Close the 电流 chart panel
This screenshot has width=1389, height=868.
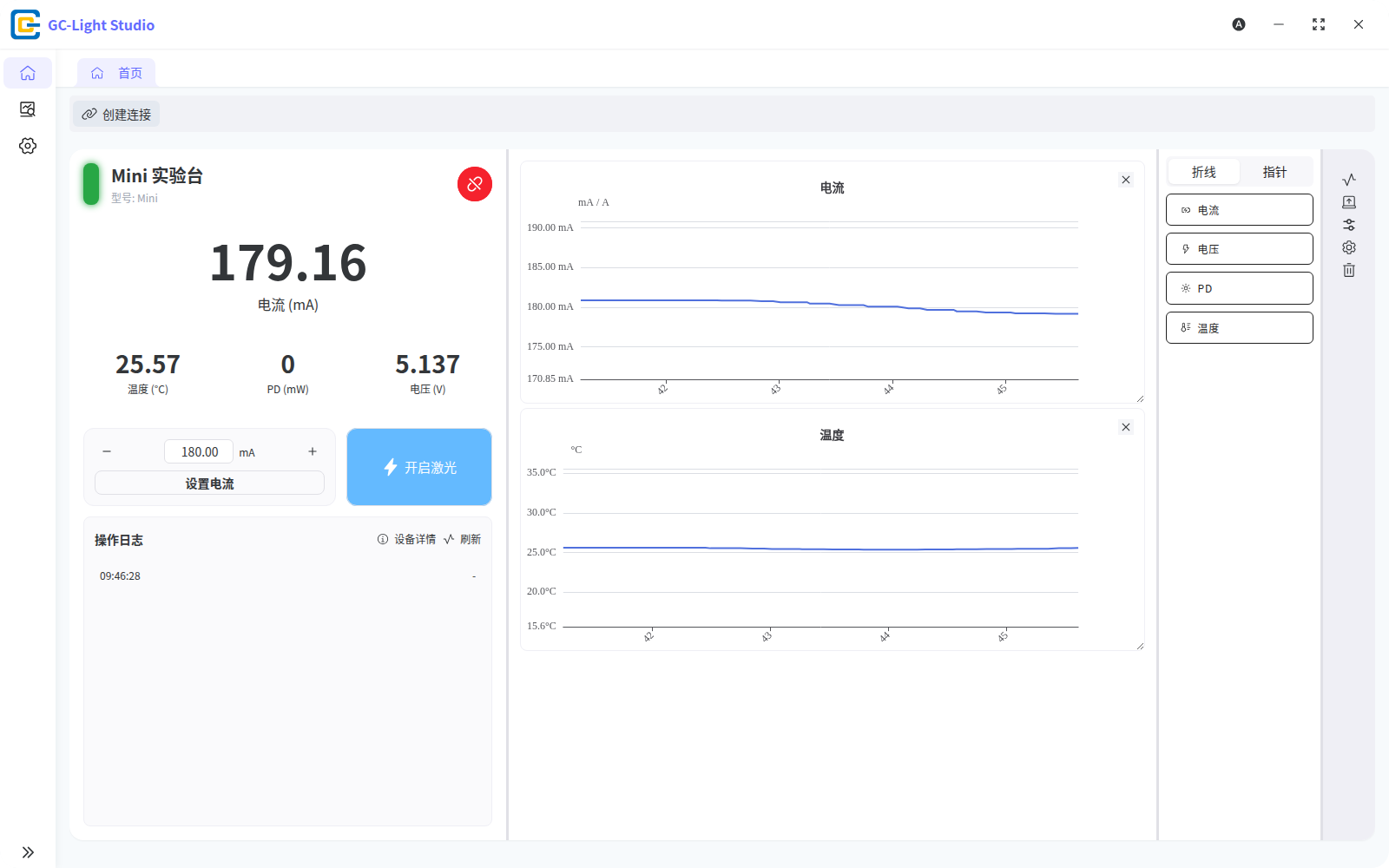(1126, 180)
